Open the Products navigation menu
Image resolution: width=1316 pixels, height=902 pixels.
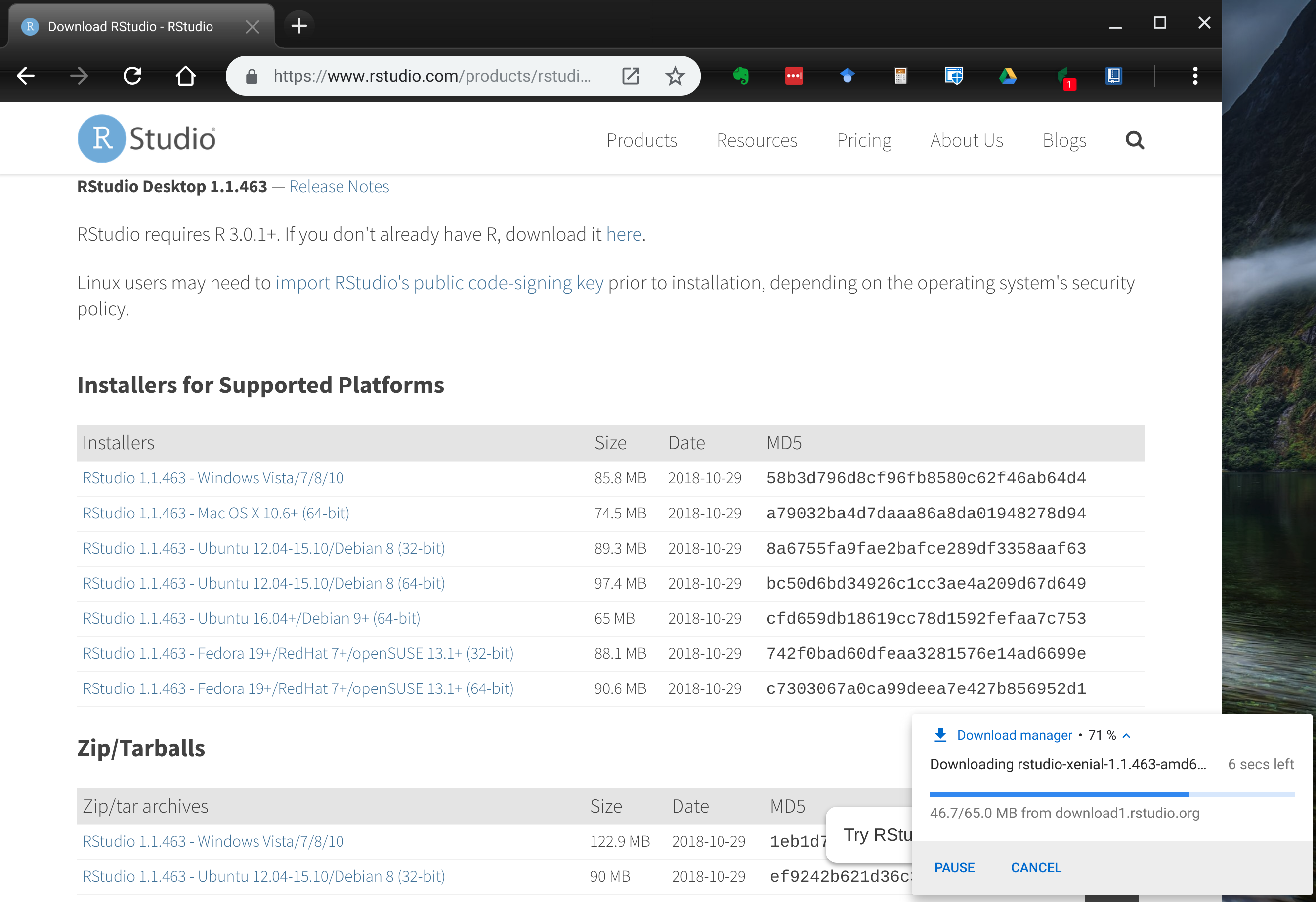641,140
